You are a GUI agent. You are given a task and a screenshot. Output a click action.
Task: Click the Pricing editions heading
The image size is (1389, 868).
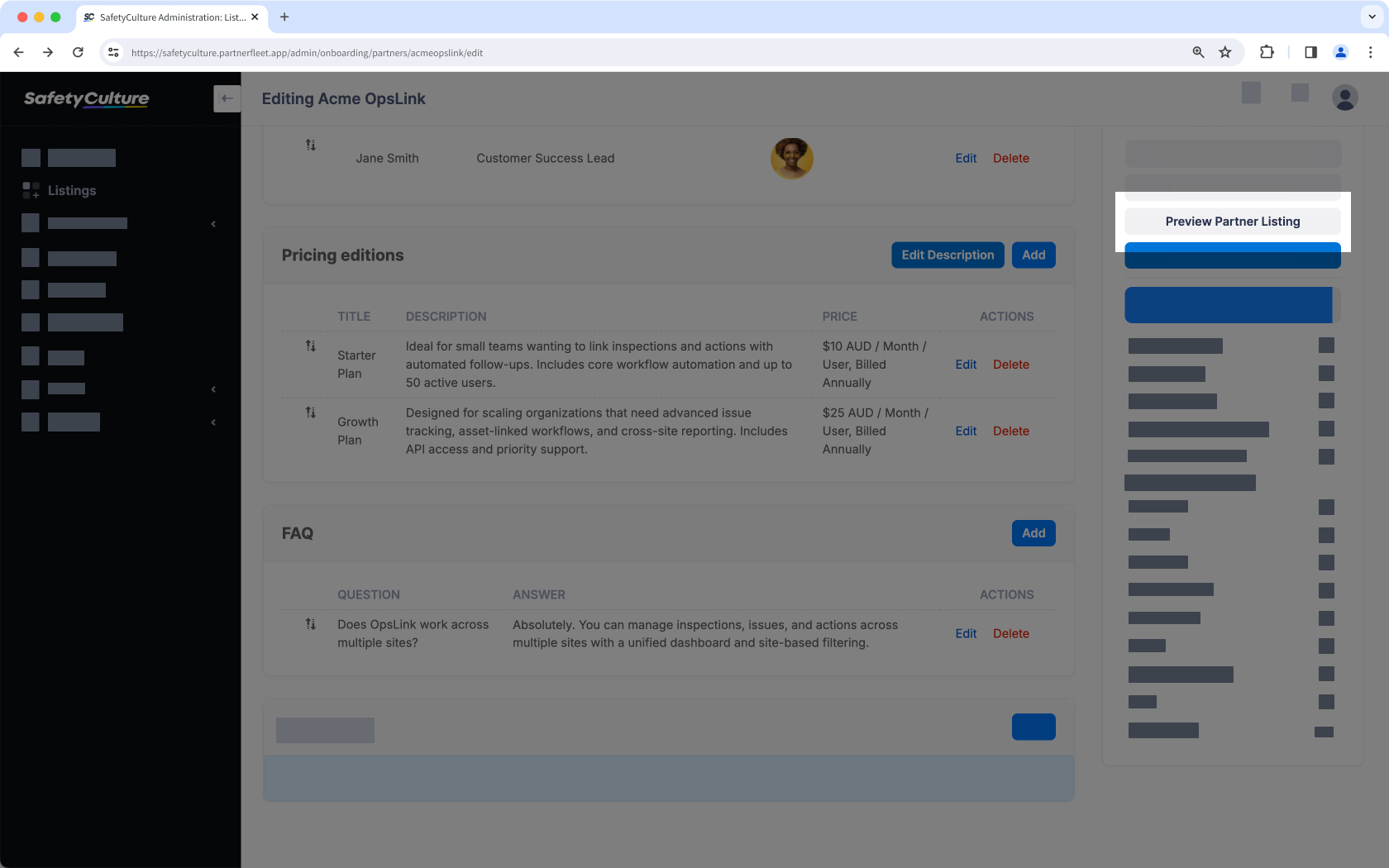click(x=342, y=255)
